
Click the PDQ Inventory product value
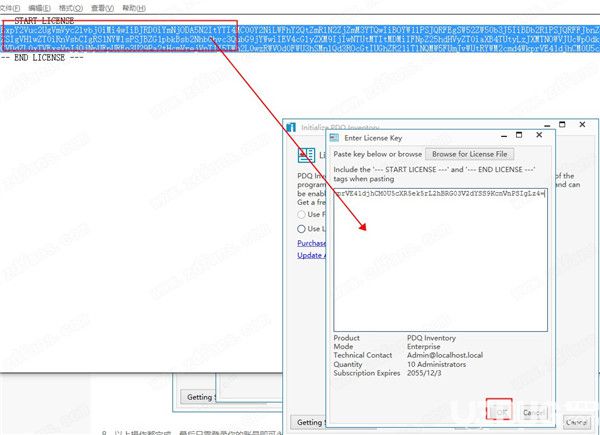[x=431, y=338]
